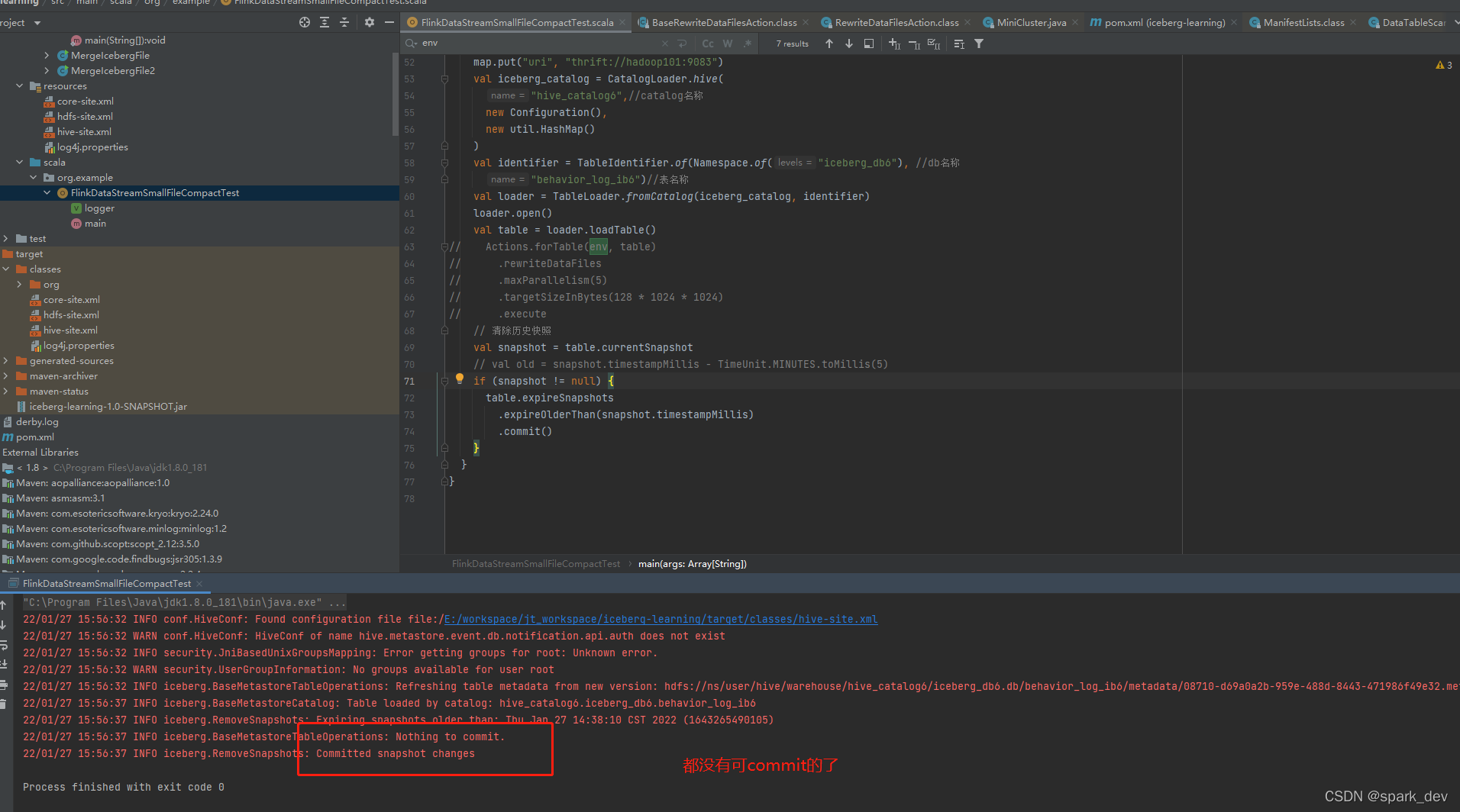Collapse the resources folder

pyautogui.click(x=20, y=85)
